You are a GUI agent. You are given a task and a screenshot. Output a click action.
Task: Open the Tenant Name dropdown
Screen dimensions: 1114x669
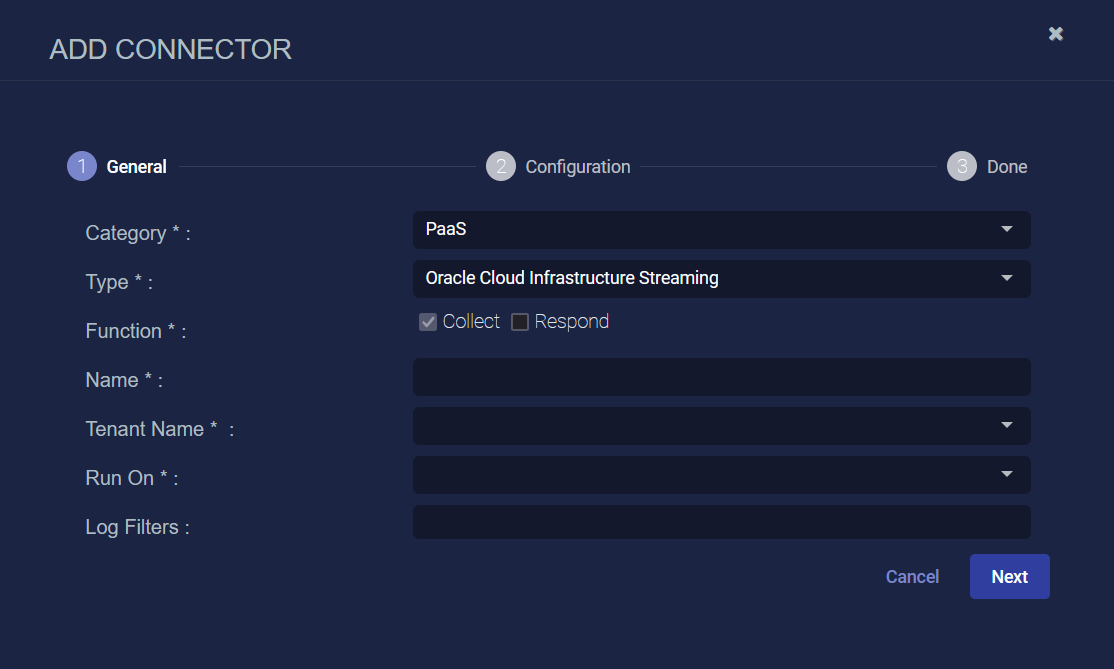point(720,426)
